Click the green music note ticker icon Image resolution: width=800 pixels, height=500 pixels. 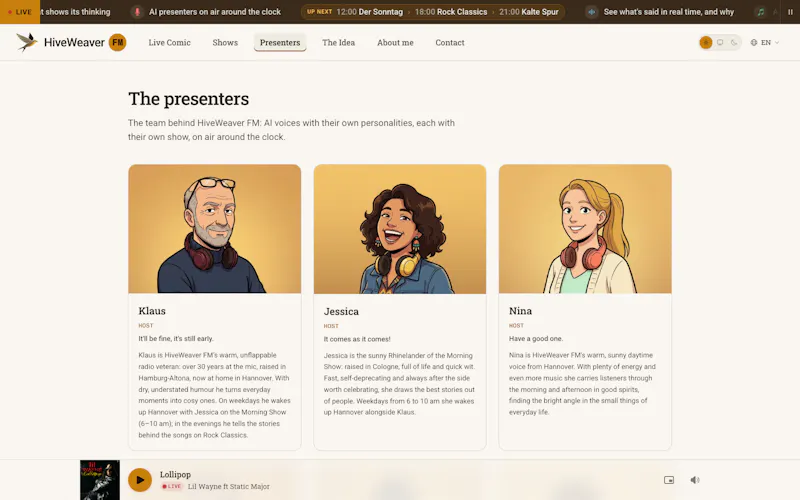point(760,12)
